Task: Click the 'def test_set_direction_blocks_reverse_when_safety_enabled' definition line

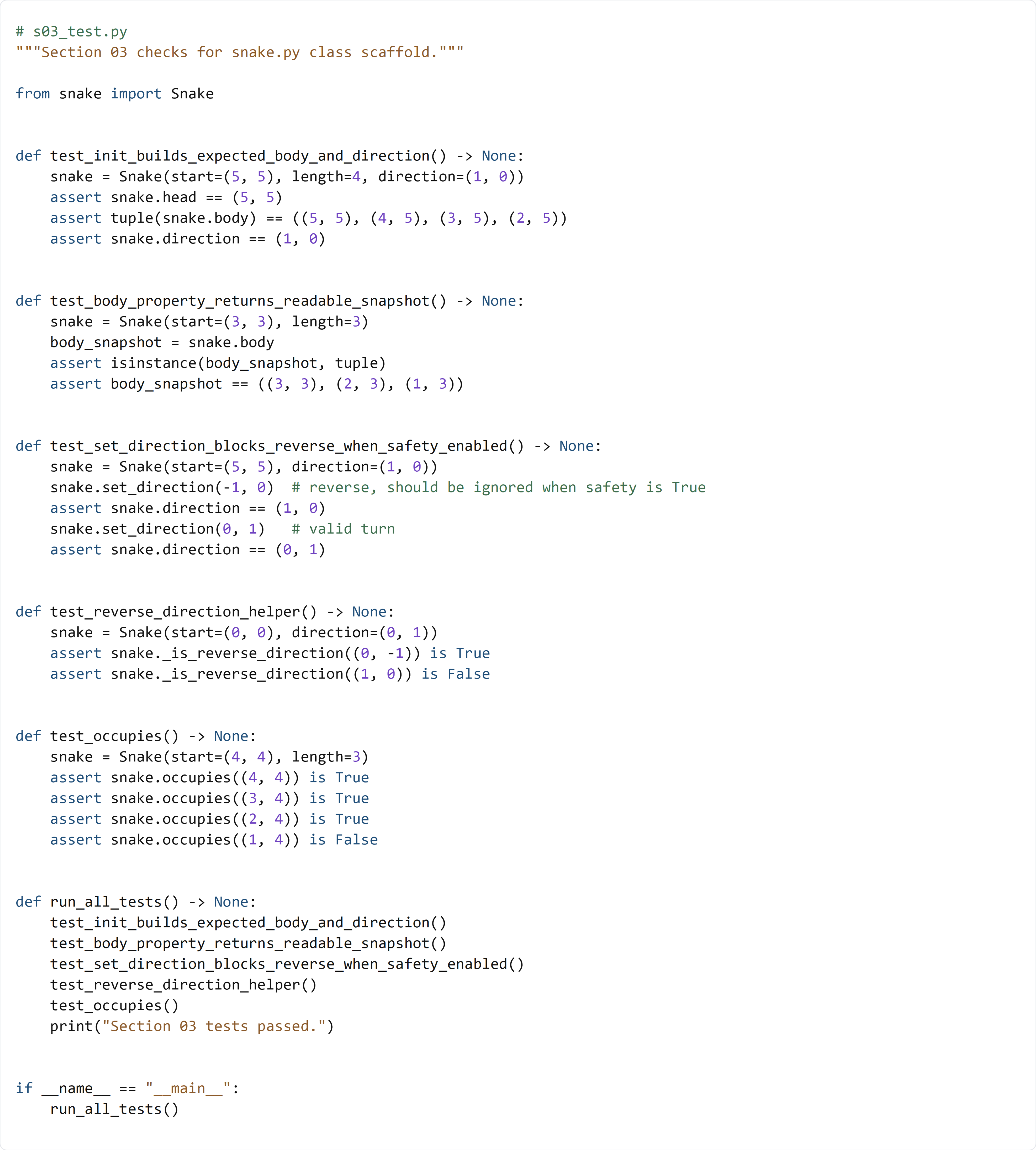Action: [309, 446]
